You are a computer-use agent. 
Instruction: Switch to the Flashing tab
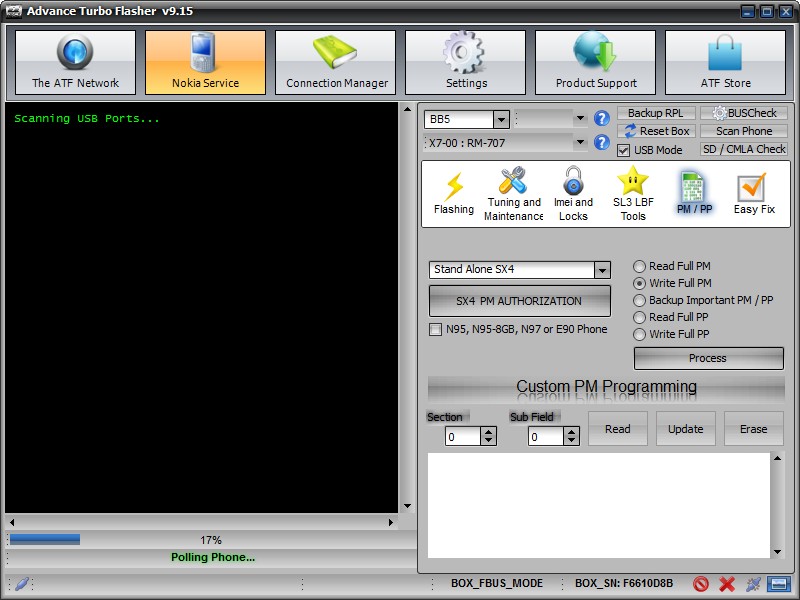click(x=454, y=194)
